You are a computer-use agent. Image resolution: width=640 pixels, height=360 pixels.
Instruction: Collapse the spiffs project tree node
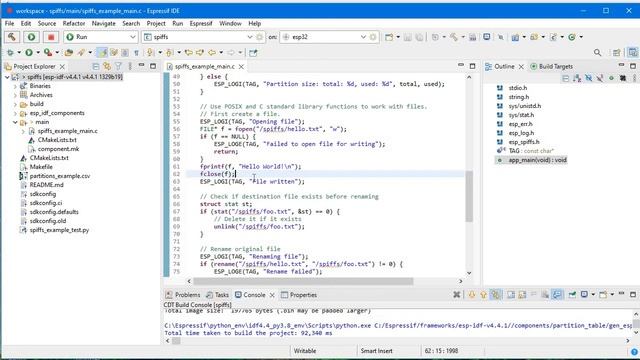coord(7,77)
